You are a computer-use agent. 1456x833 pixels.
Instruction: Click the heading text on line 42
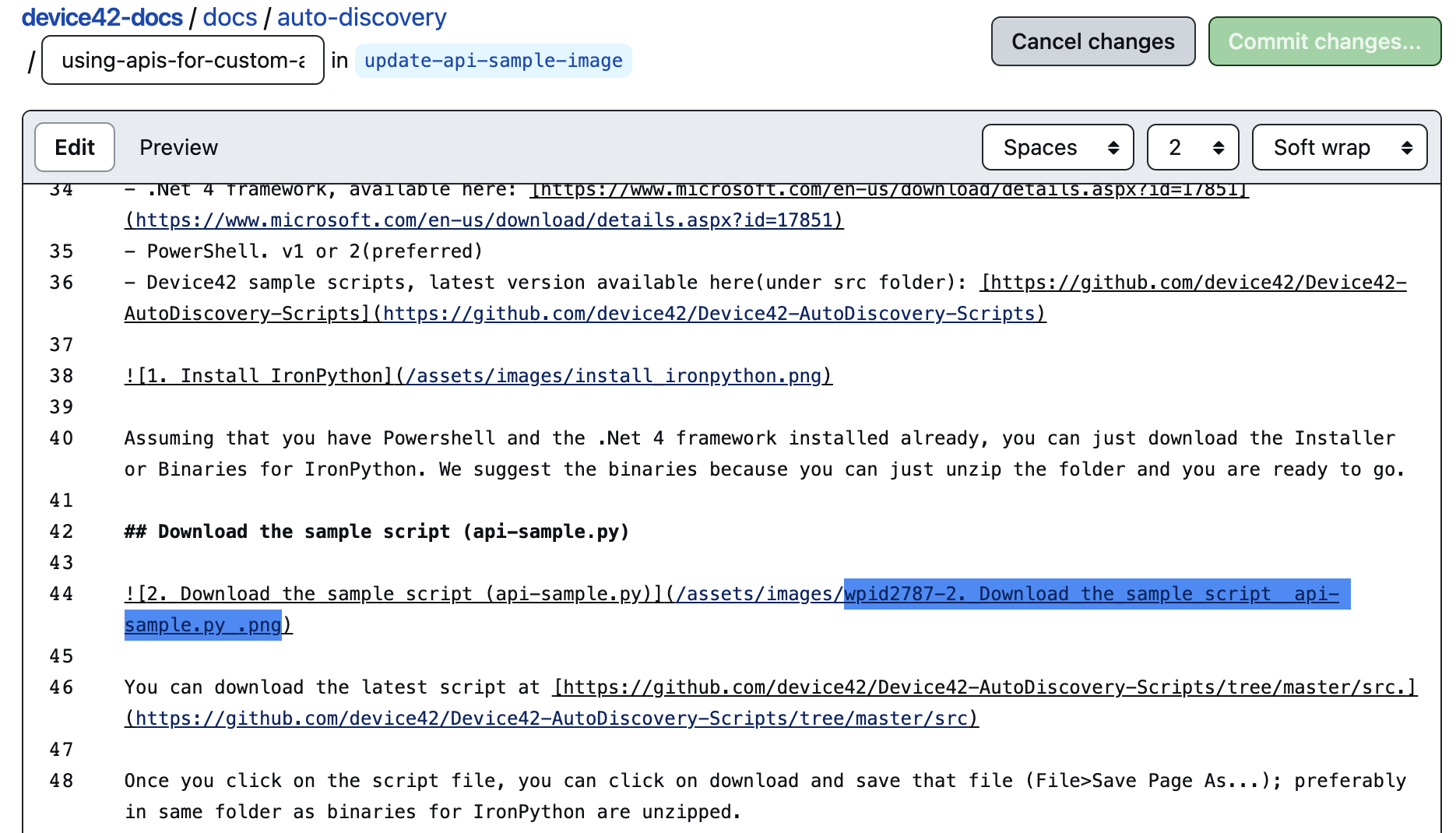click(x=376, y=532)
